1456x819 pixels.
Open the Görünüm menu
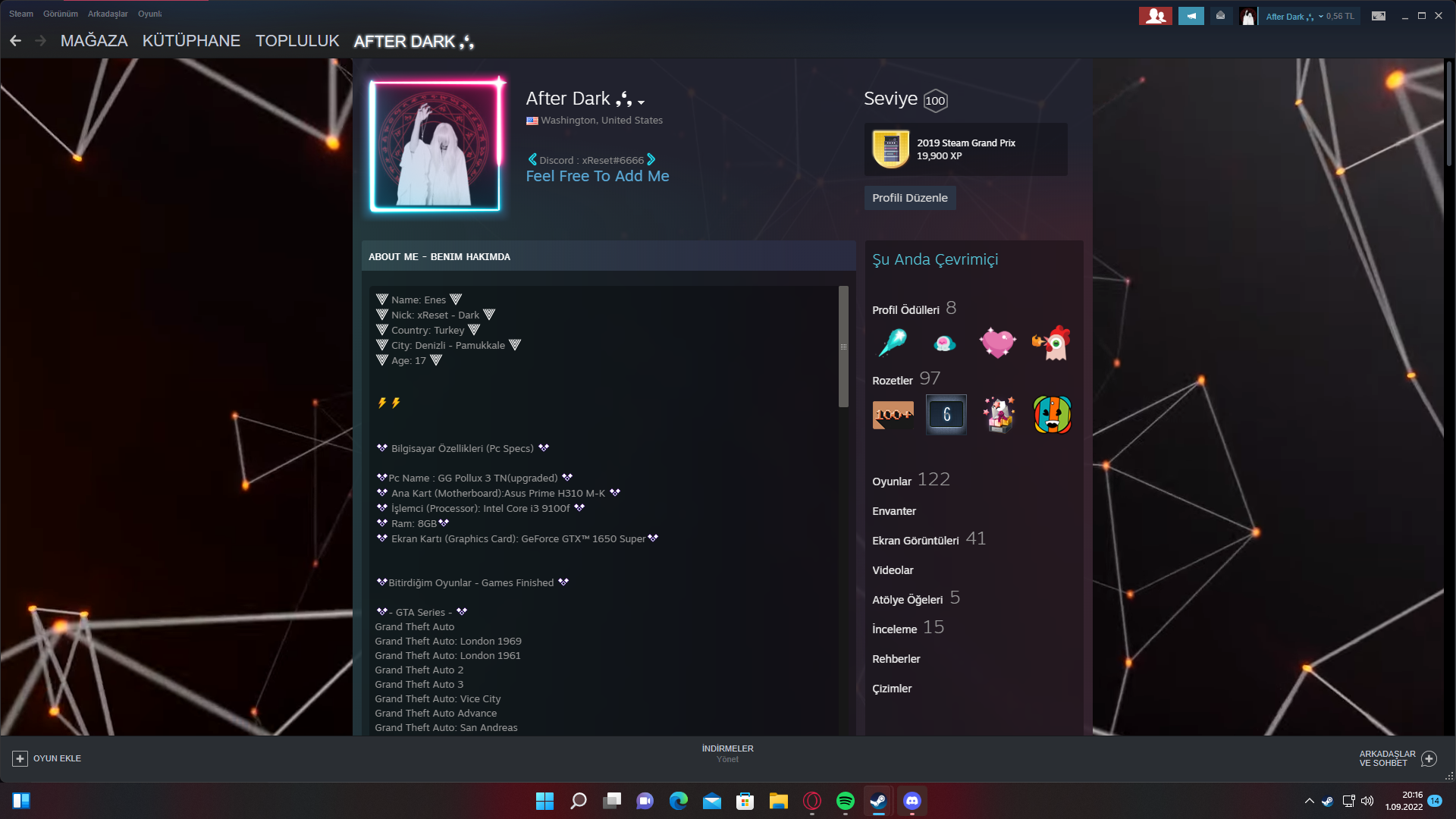60,14
